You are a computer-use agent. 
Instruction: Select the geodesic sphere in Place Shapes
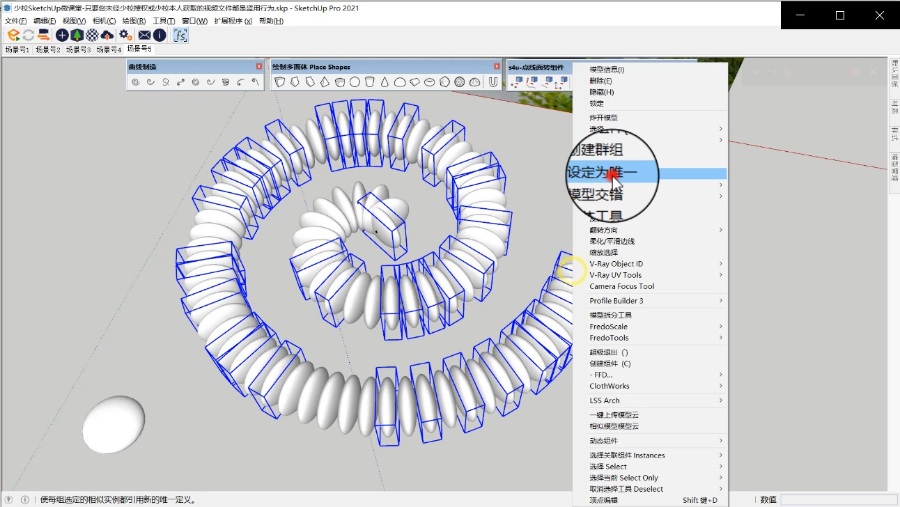(x=459, y=82)
